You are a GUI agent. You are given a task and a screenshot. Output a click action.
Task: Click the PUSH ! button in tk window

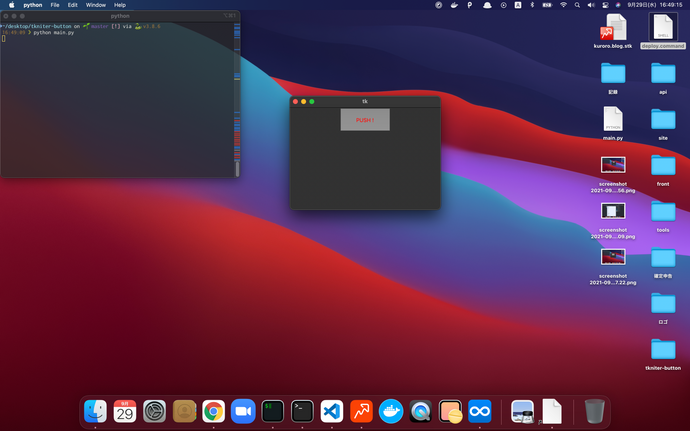tap(365, 120)
